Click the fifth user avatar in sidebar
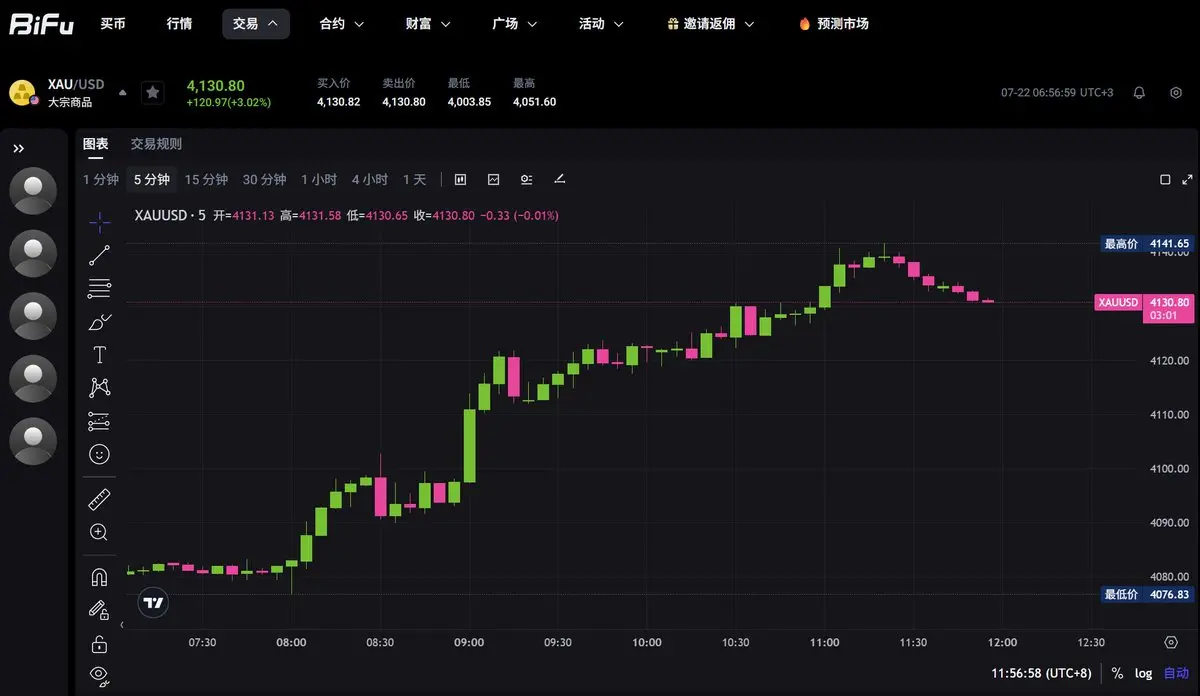The width and height of the screenshot is (1200, 696). [33, 440]
